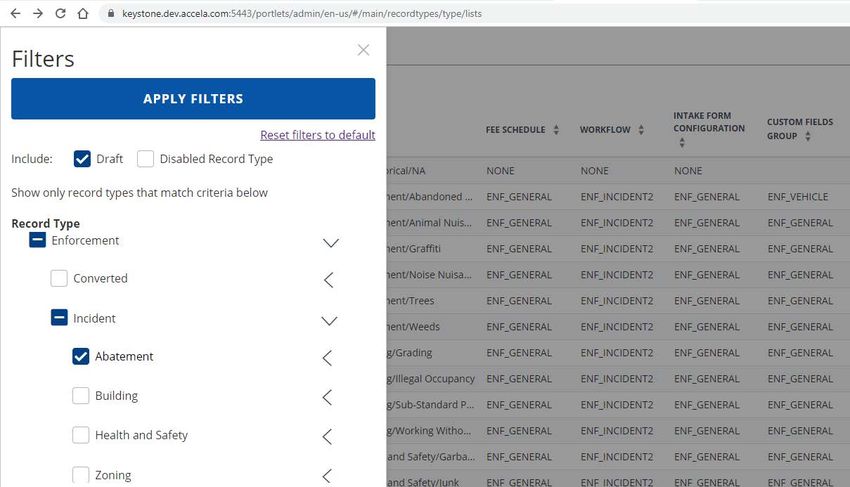Select the Health and Safety label
The image size is (850, 487).
(141, 435)
